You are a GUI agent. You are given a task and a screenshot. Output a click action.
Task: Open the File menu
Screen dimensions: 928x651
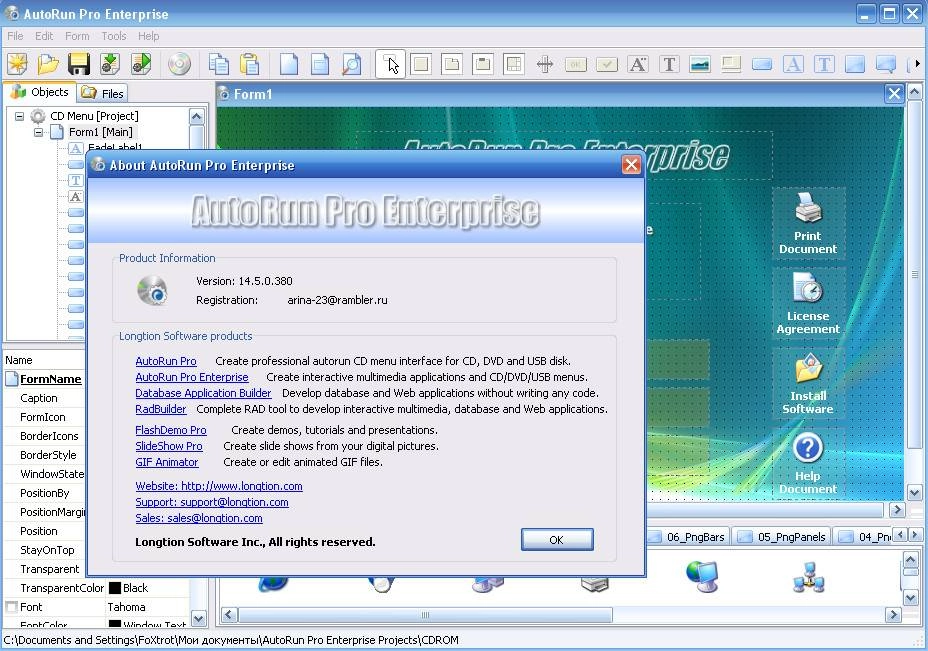[15, 36]
